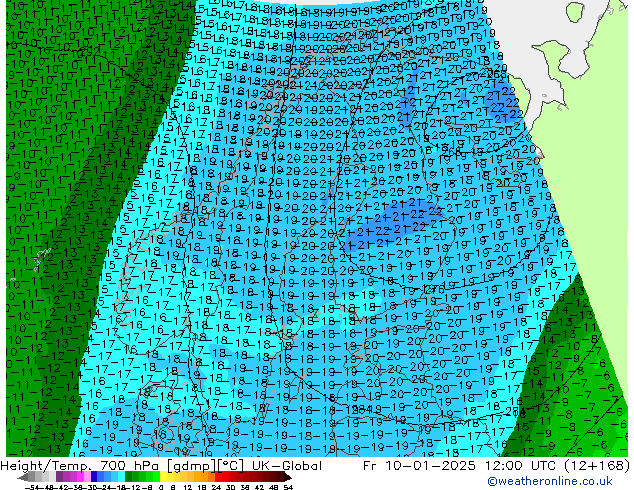634x490 pixels.
Task: Click the '[gdmp]' unit label
Action: point(191,466)
